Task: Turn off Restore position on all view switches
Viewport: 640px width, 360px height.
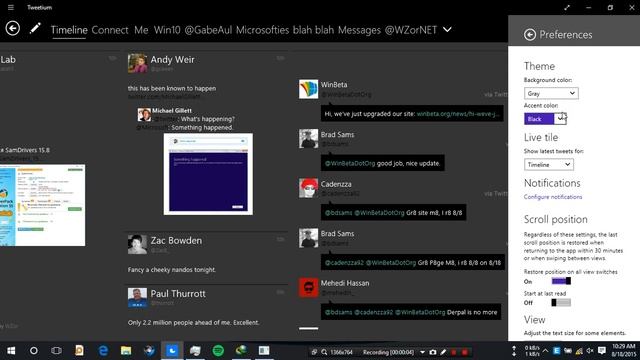Action: pyautogui.click(x=561, y=281)
